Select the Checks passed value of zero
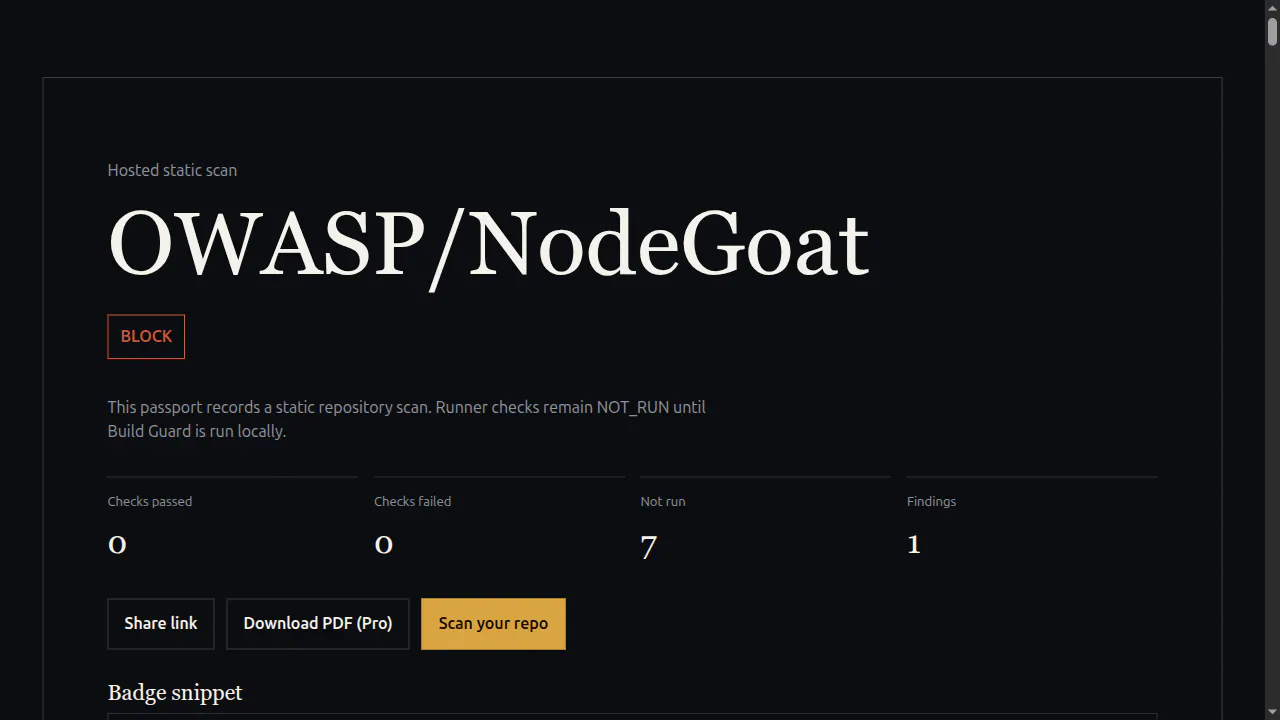1280x720 pixels. [117, 544]
